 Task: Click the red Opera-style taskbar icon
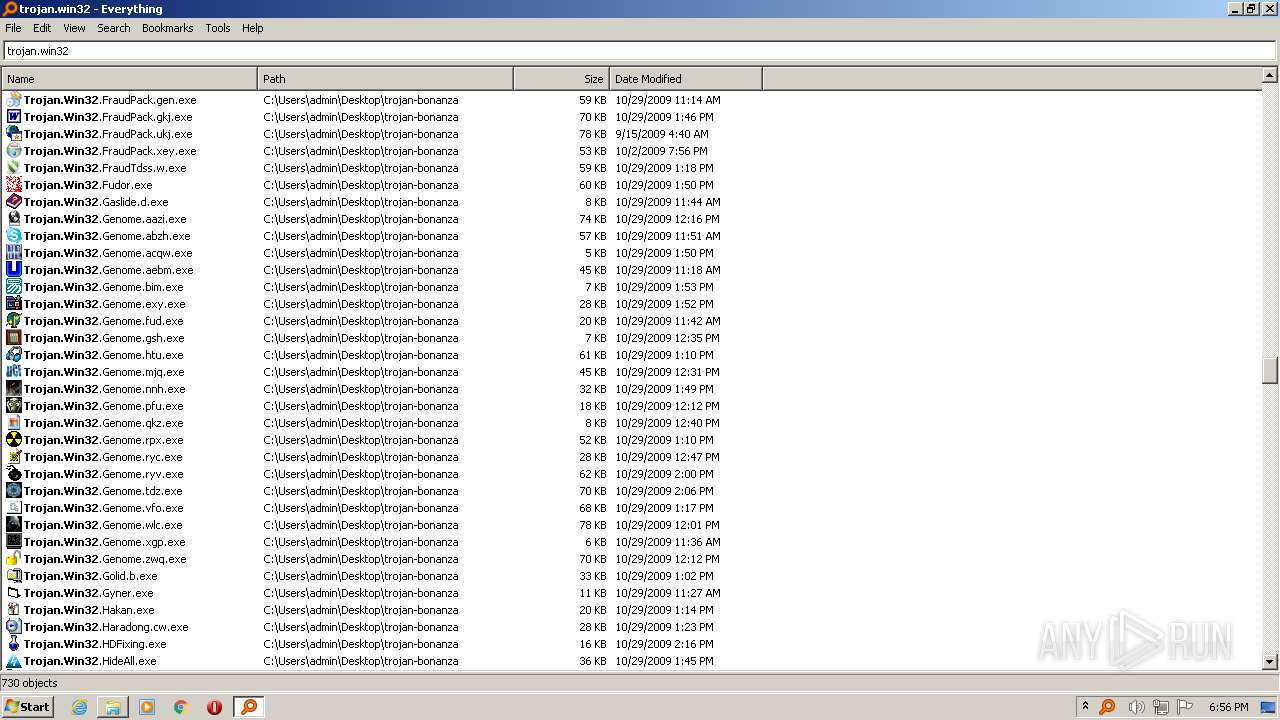[x=214, y=707]
